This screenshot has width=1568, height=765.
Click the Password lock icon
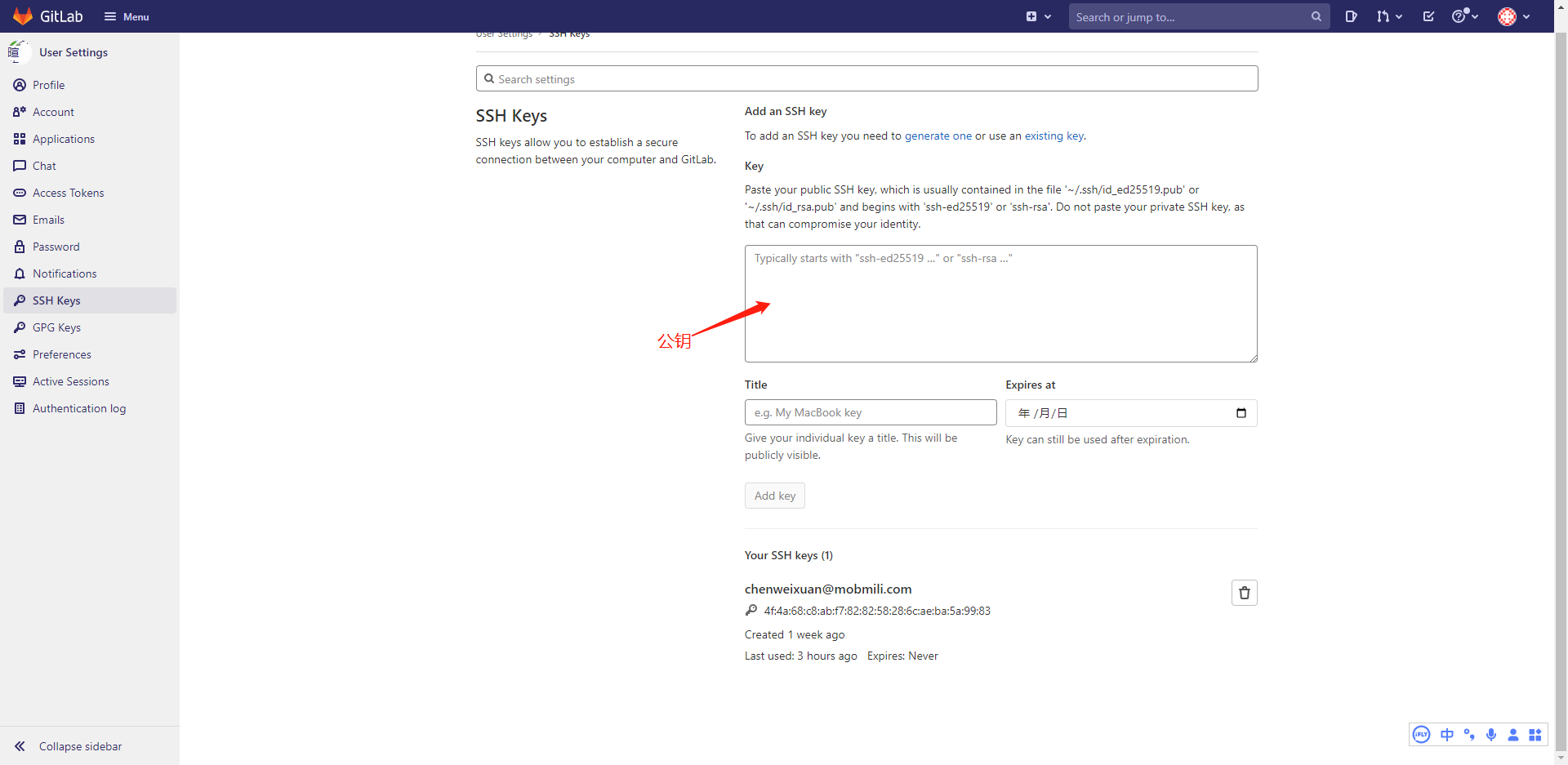pyautogui.click(x=20, y=247)
